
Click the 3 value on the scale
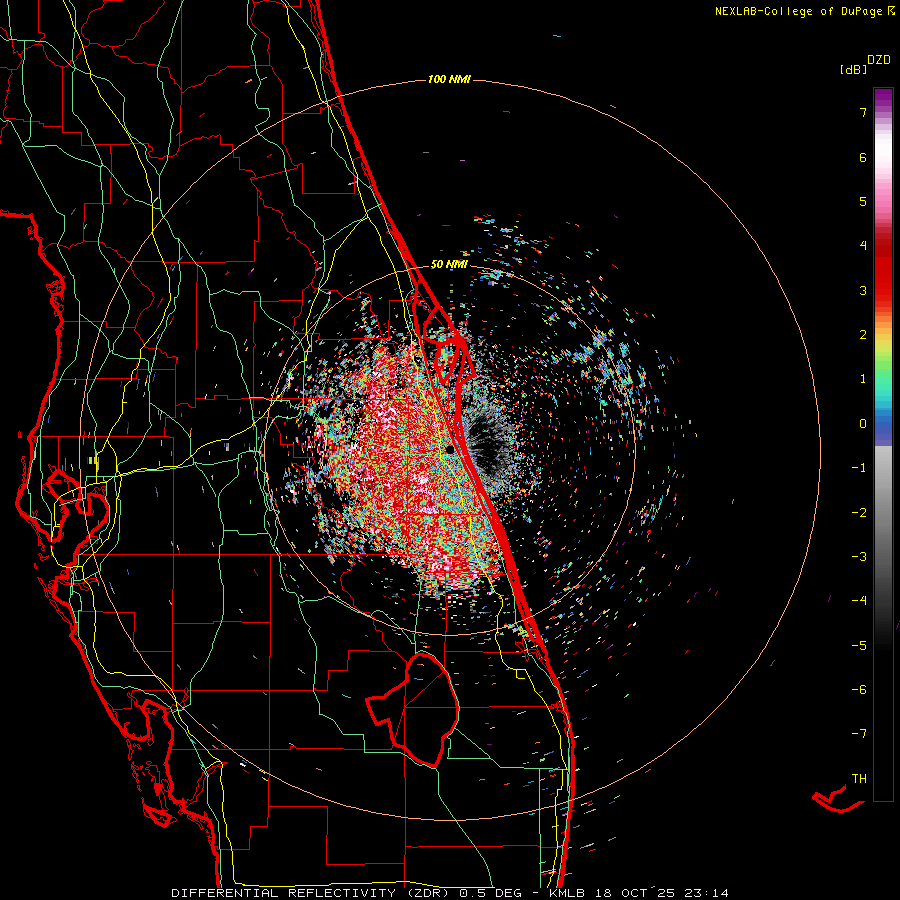pos(863,290)
